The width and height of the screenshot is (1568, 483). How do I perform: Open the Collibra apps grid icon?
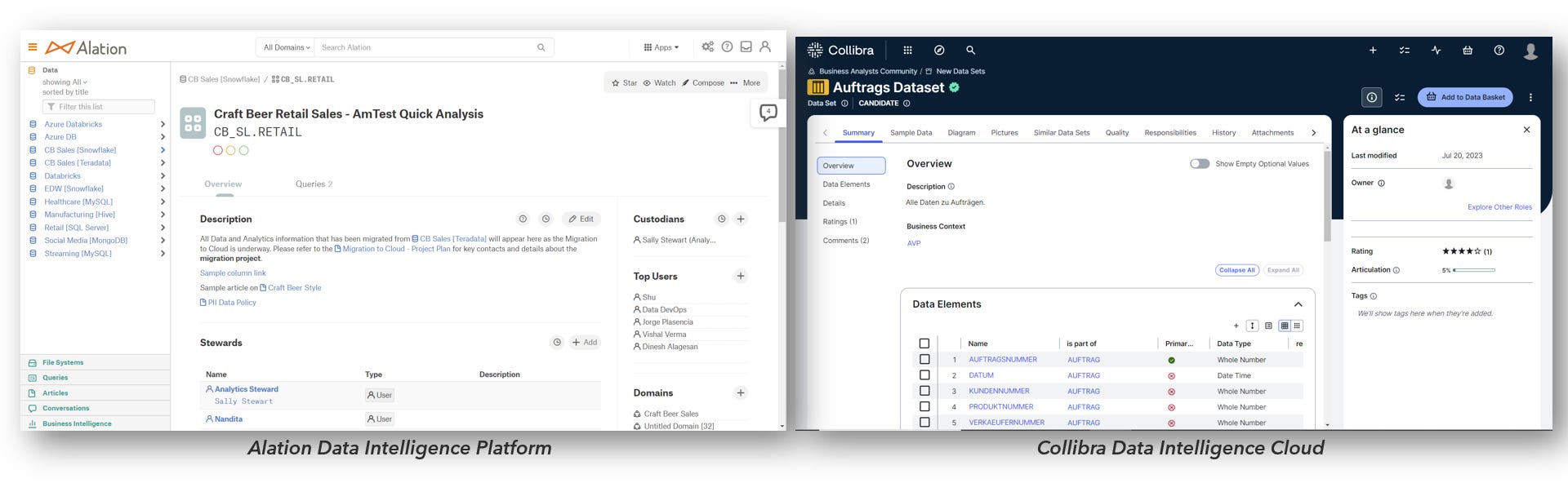(x=907, y=50)
